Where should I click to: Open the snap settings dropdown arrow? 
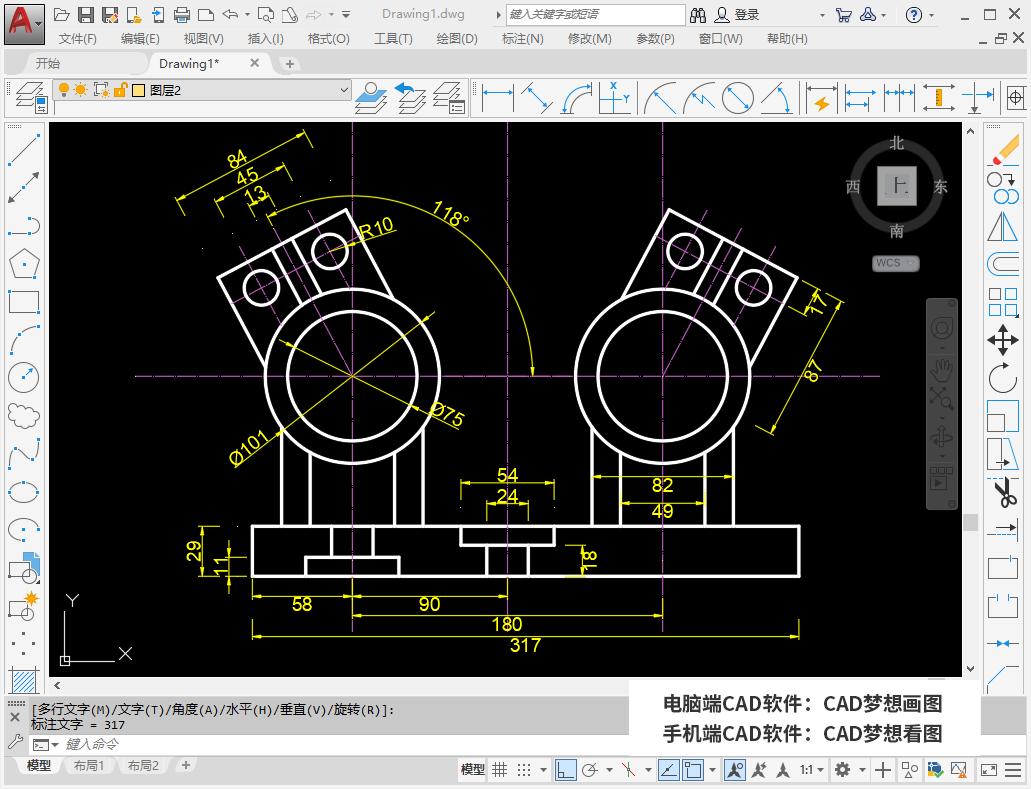click(x=543, y=770)
